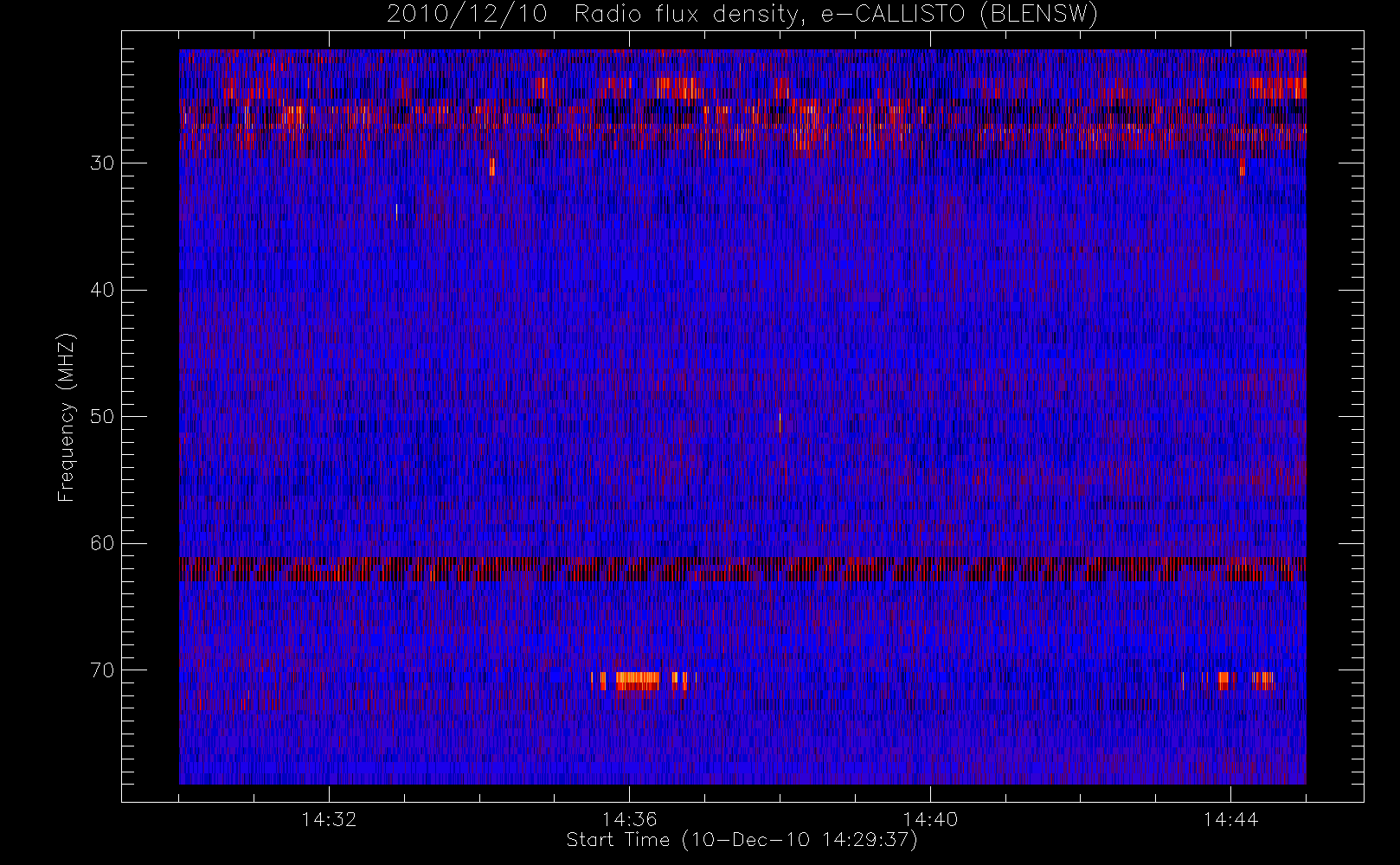The width and height of the screenshot is (1400, 865).
Task: Click the 70 frequency tick label
Action: pyautogui.click(x=102, y=670)
